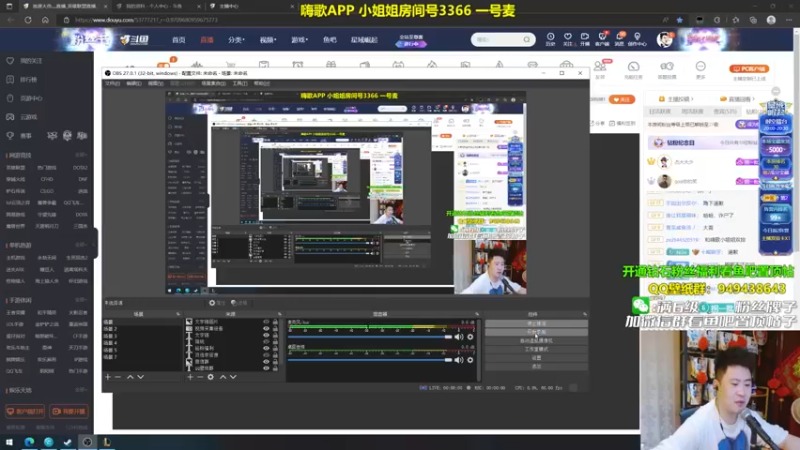The image size is (800, 450).
Task: Pop out the 混音器 dock using header icon
Action: click(477, 314)
